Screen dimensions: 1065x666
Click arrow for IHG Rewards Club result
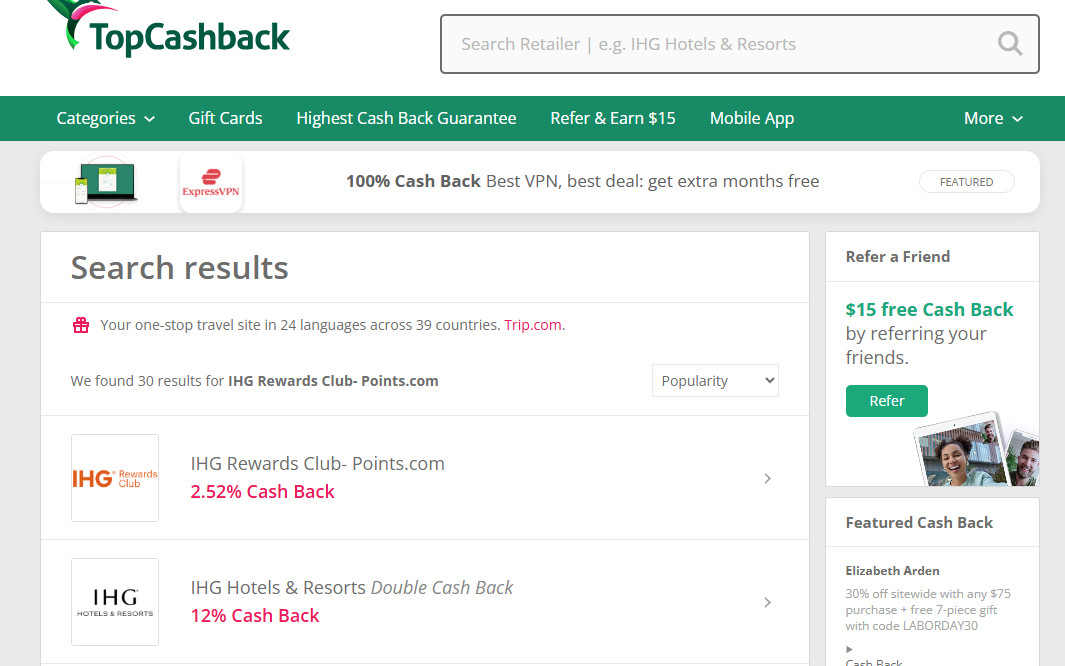click(x=767, y=479)
